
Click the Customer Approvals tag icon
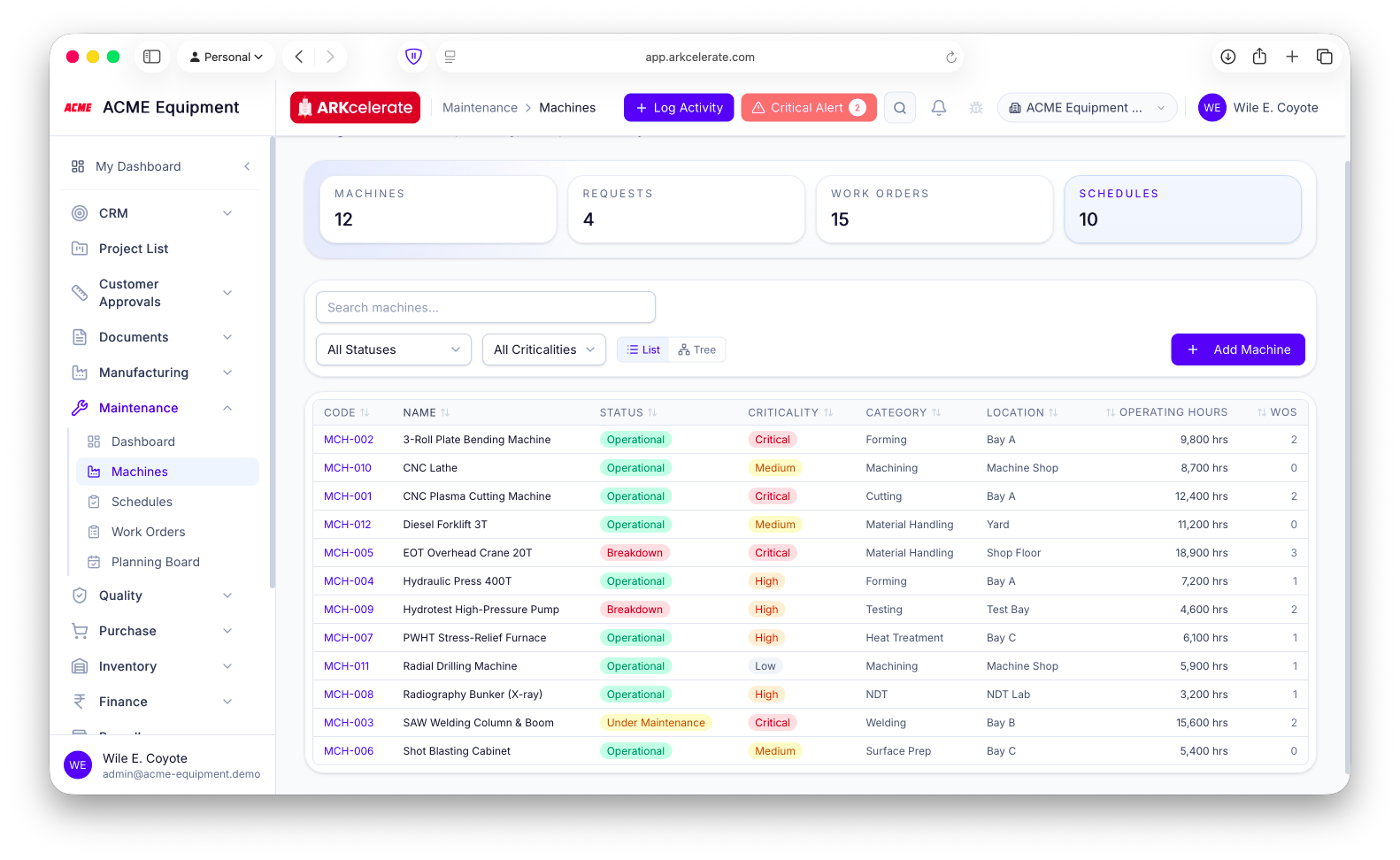click(x=80, y=293)
